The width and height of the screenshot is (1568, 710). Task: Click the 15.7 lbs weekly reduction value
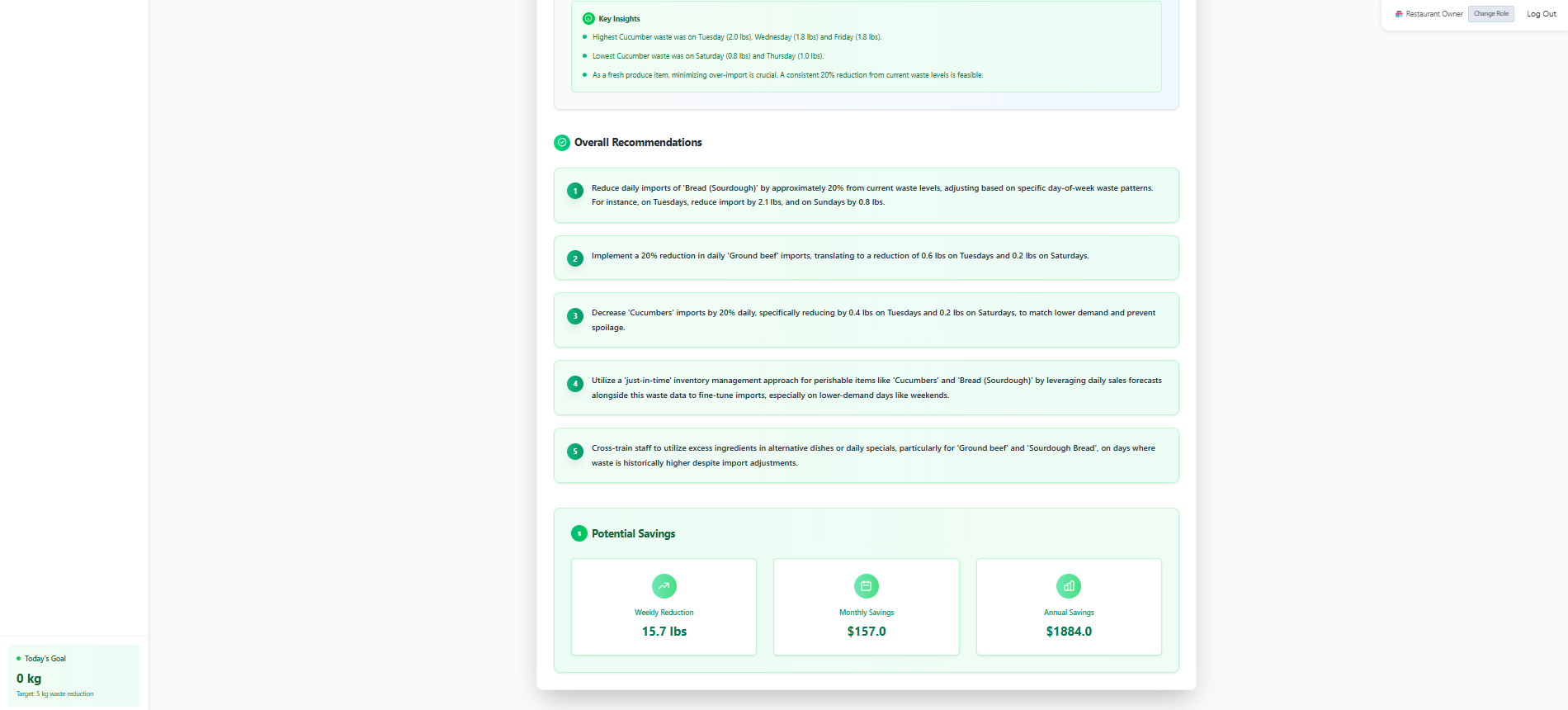(x=664, y=632)
